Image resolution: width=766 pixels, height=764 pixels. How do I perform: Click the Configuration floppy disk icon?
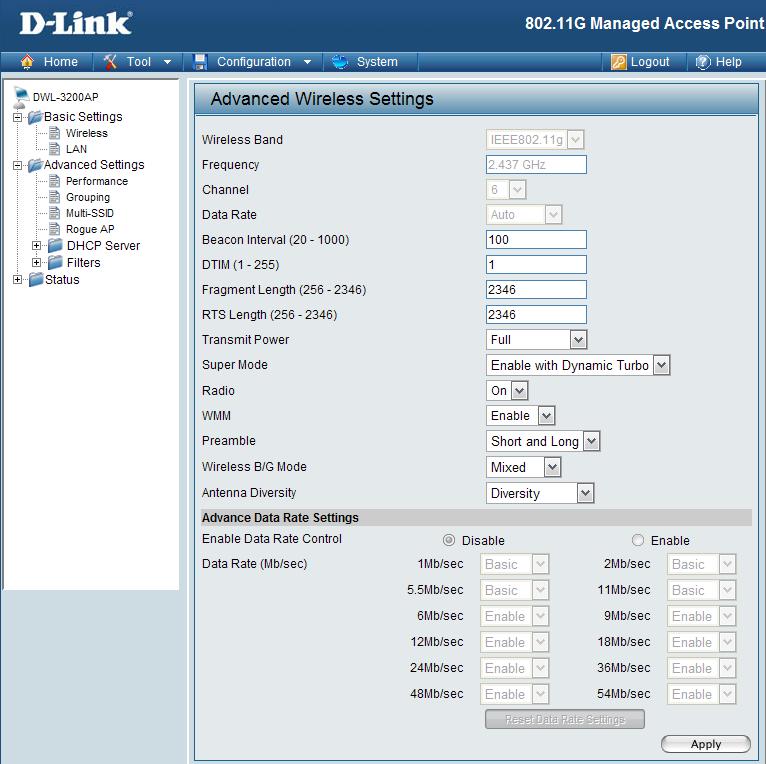[200, 62]
